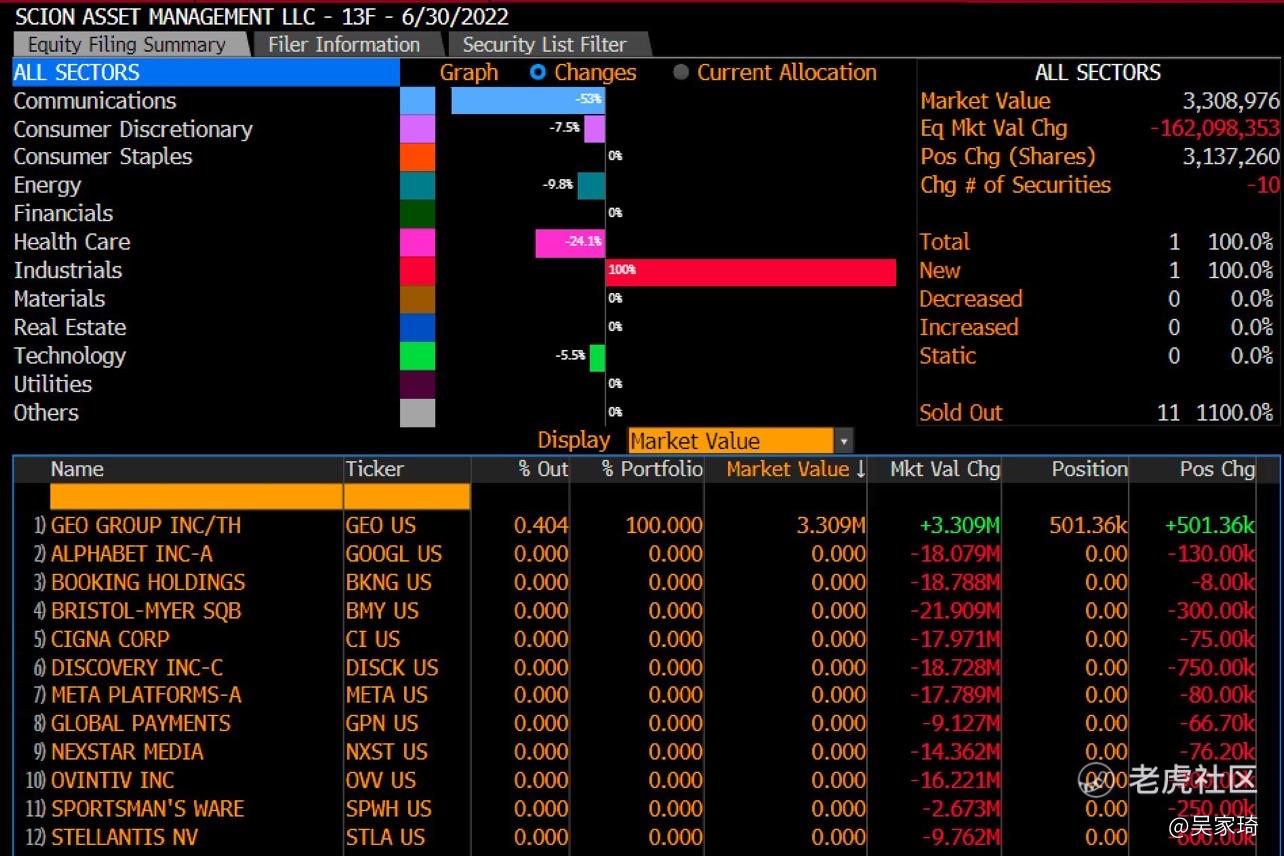1284x856 pixels.
Task: Sort by the Mkt Val Chg column header
Action: click(x=945, y=469)
